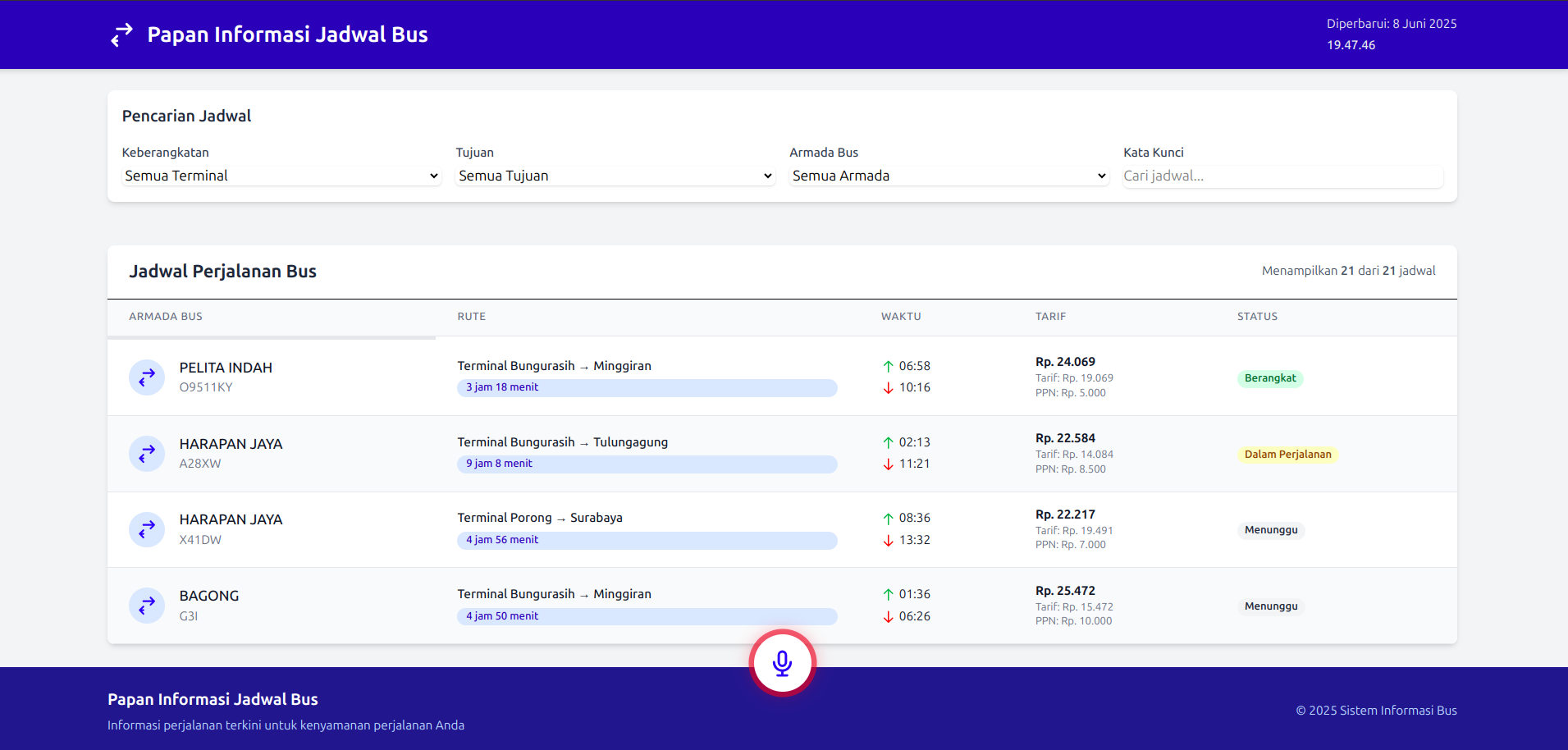Click the HARAPAN JAYA X41DW bus icon
This screenshot has height=750, width=1568.
[x=147, y=529]
